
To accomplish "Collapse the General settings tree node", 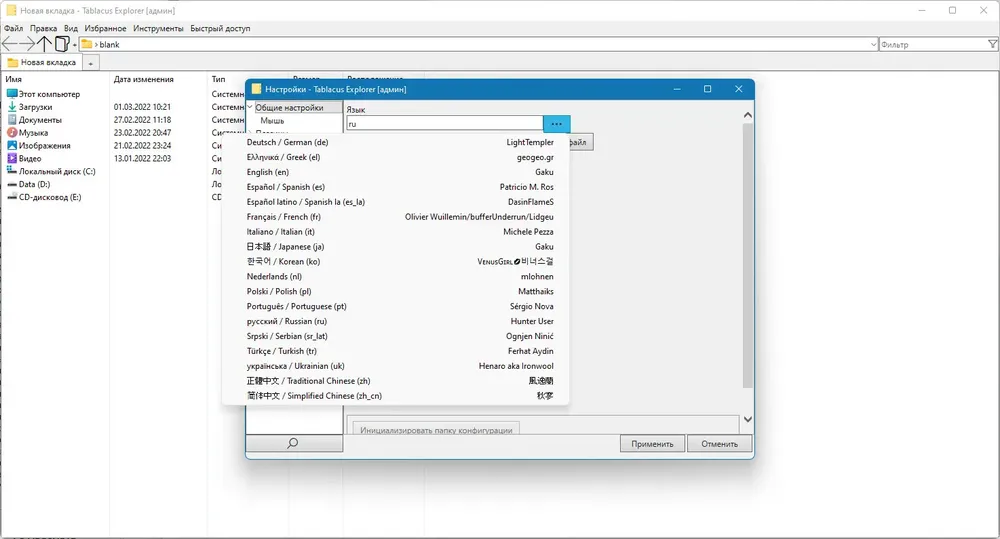I will point(251,107).
